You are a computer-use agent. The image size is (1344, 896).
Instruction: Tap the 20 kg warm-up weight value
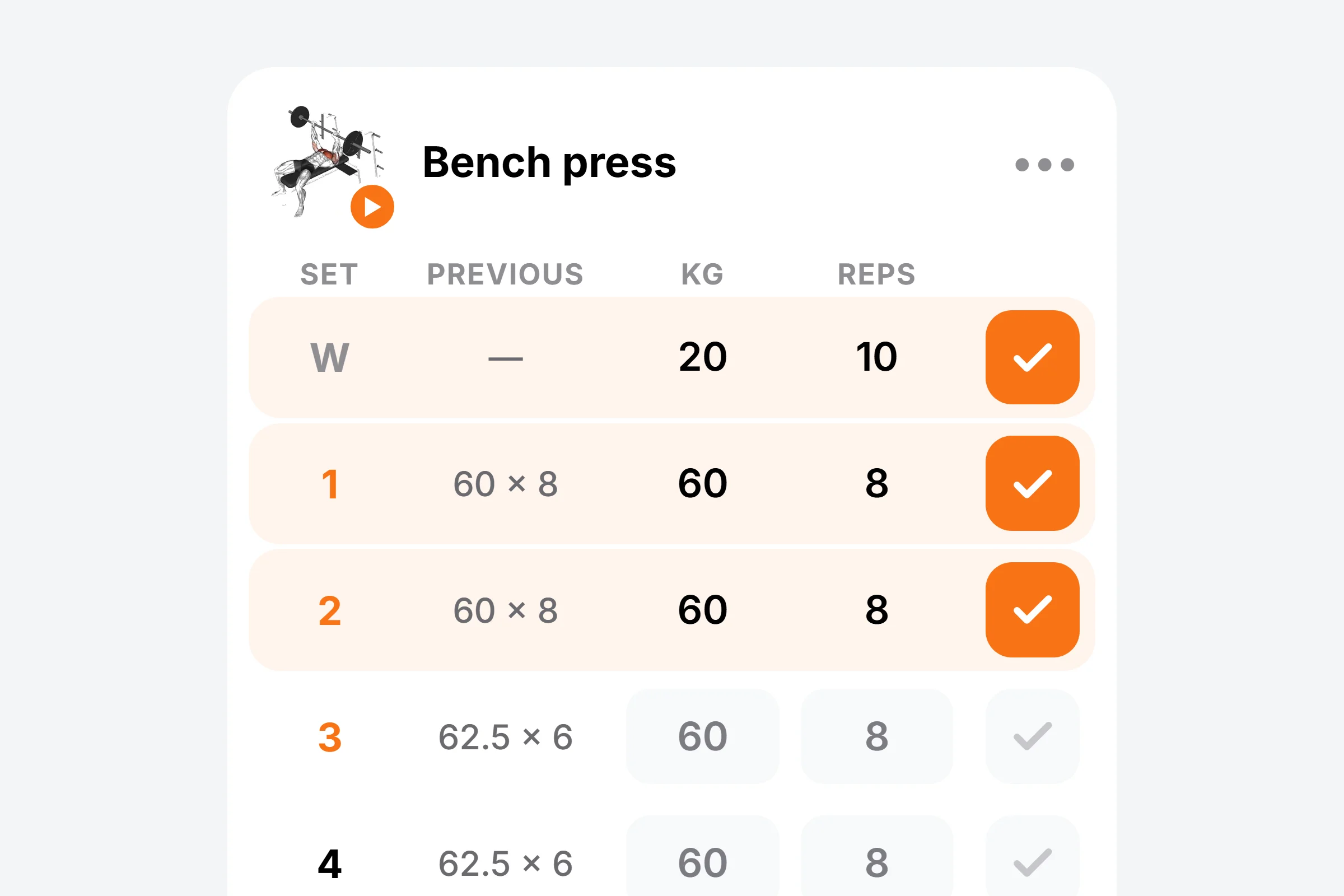pyautogui.click(x=703, y=357)
